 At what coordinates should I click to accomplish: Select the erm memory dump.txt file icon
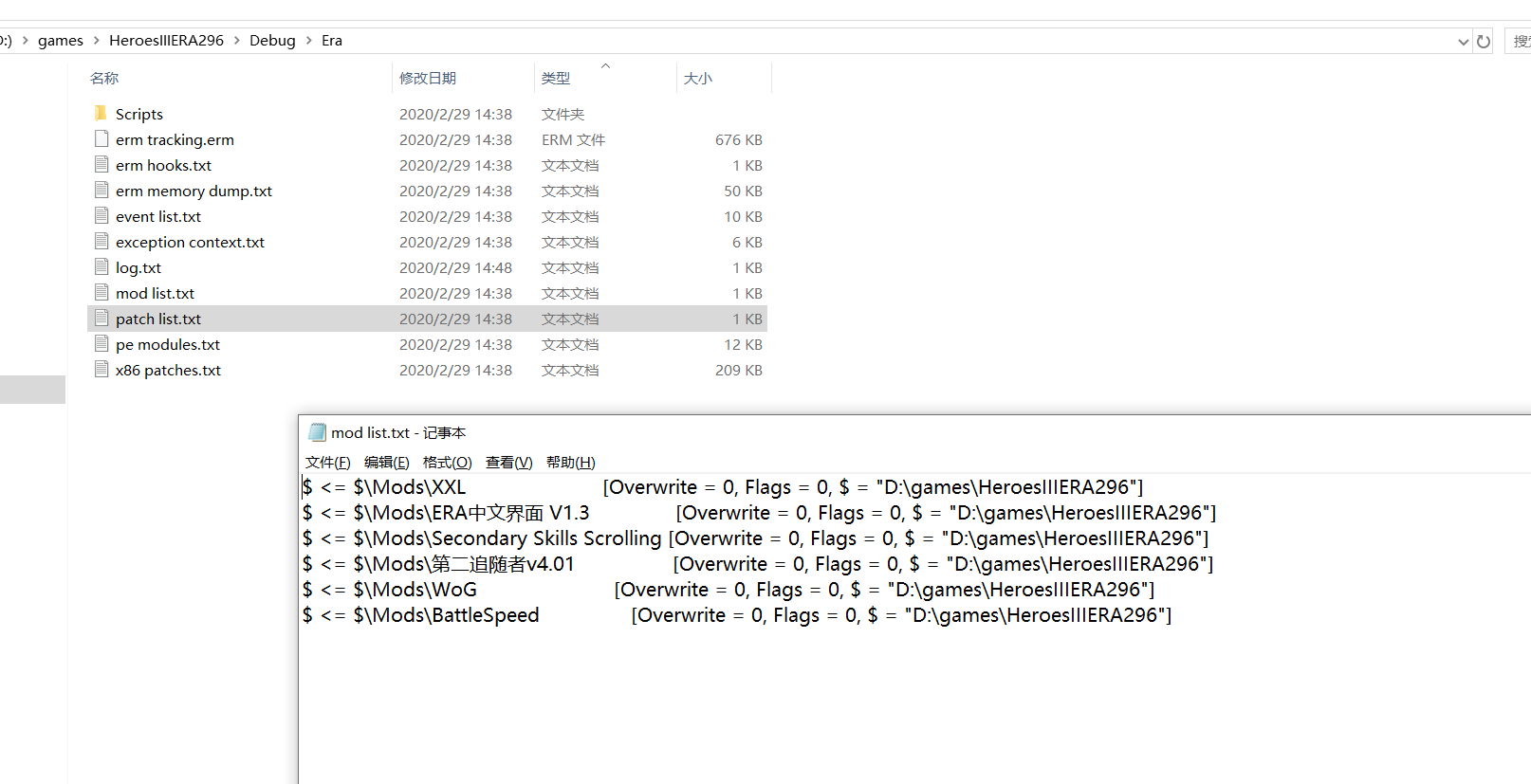click(x=101, y=190)
